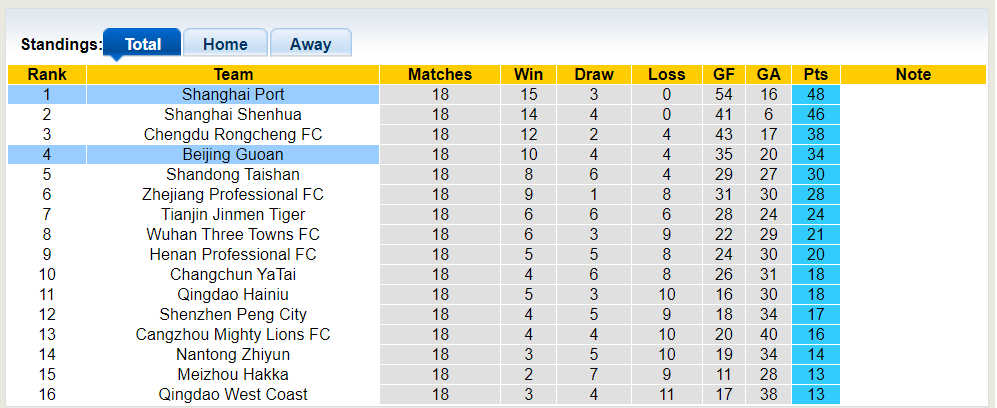This screenshot has height=408, width=997.
Task: Click Shenzhen Peng City team
Action: [x=233, y=314]
